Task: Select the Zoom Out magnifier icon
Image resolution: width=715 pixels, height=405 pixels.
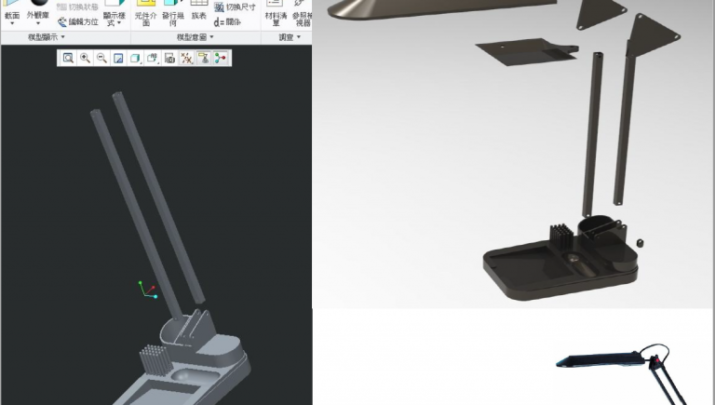Action: 102,58
